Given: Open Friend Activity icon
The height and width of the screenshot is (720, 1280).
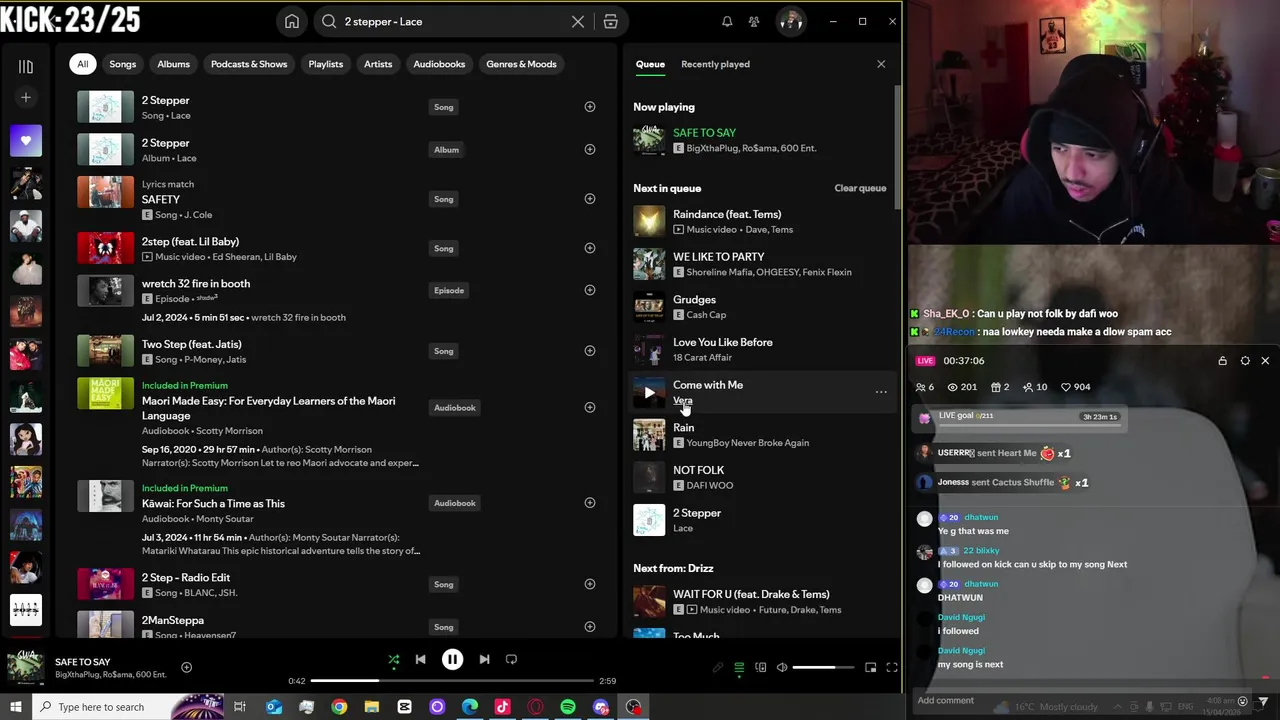Looking at the screenshot, I should [x=754, y=21].
